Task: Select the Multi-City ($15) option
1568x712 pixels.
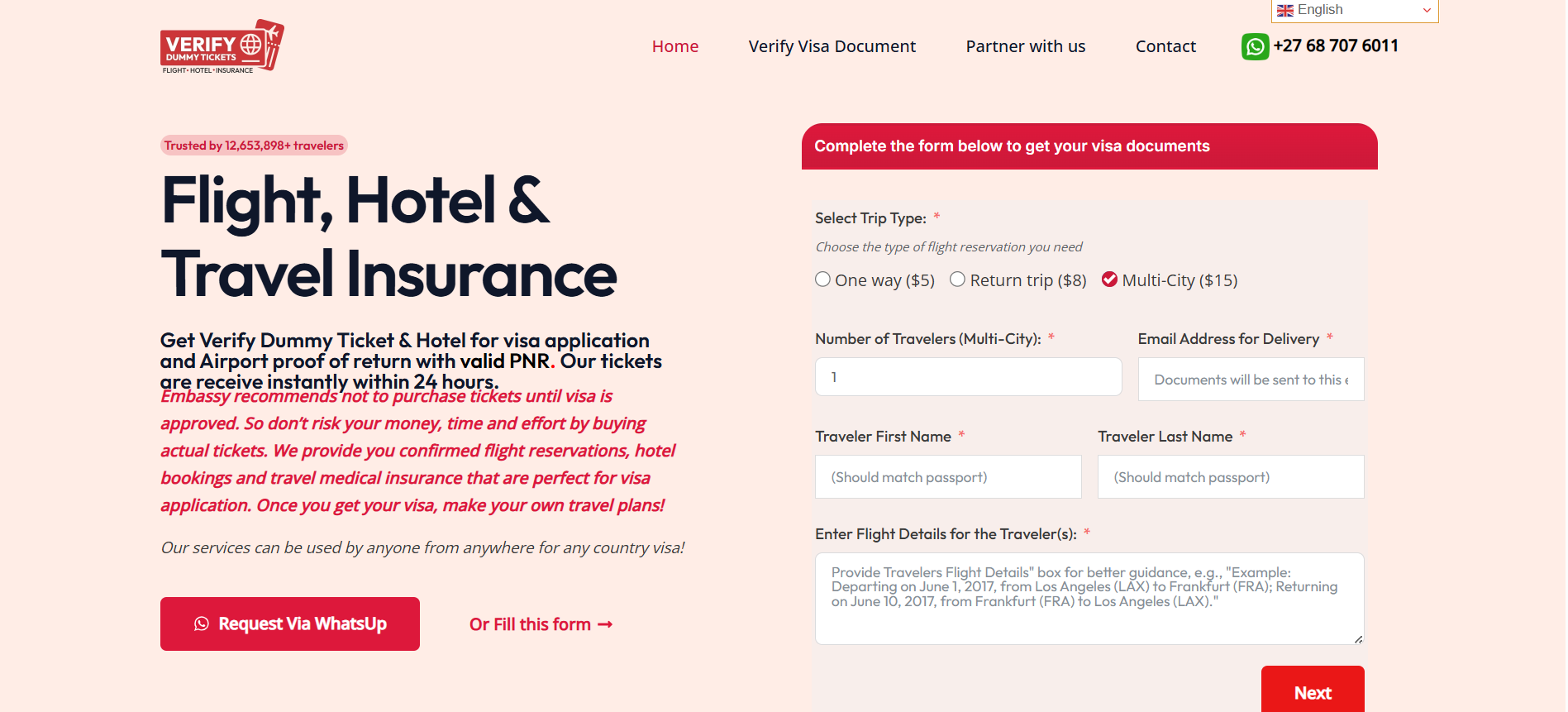Action: pyautogui.click(x=1109, y=280)
